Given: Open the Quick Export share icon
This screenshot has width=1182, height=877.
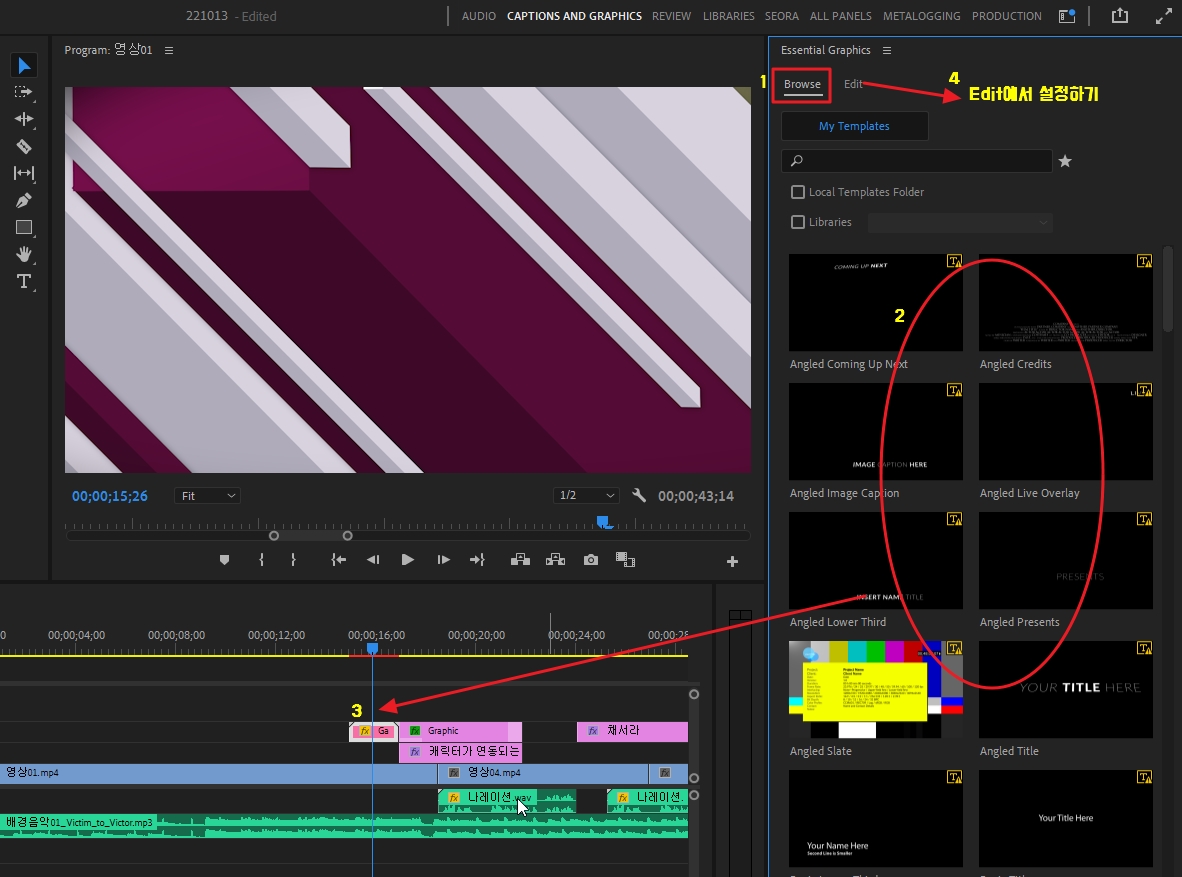Looking at the screenshot, I should click(x=1120, y=16).
